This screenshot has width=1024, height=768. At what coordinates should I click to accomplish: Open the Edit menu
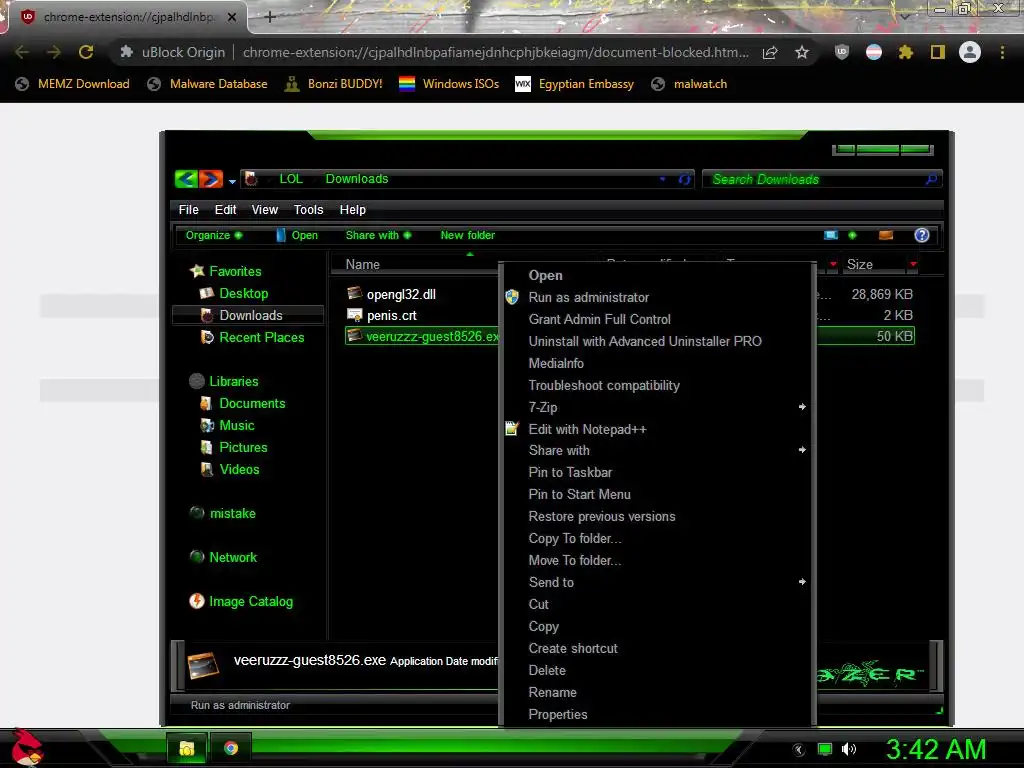click(225, 210)
